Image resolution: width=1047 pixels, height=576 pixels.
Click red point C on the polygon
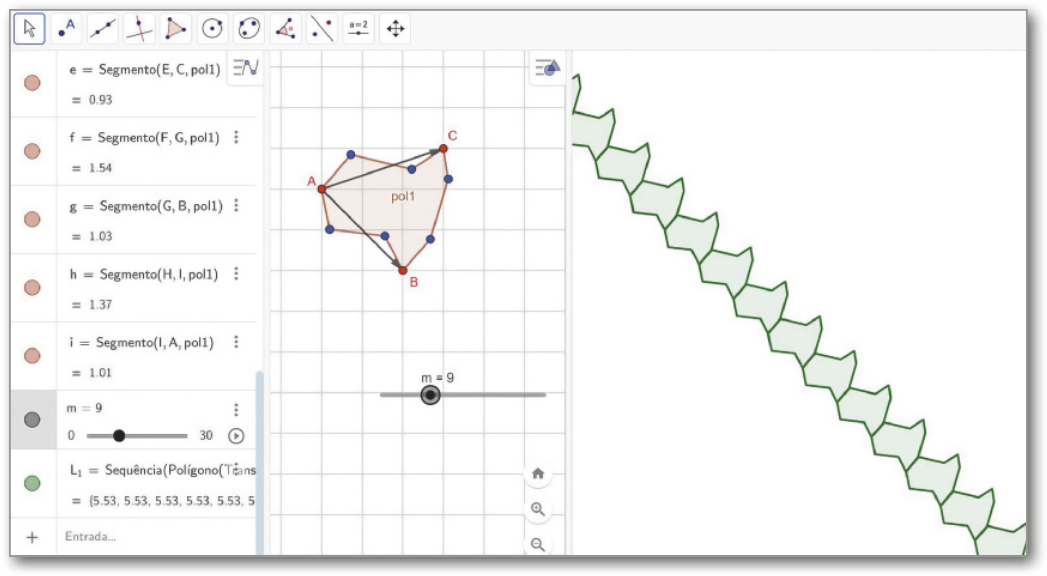click(x=443, y=148)
